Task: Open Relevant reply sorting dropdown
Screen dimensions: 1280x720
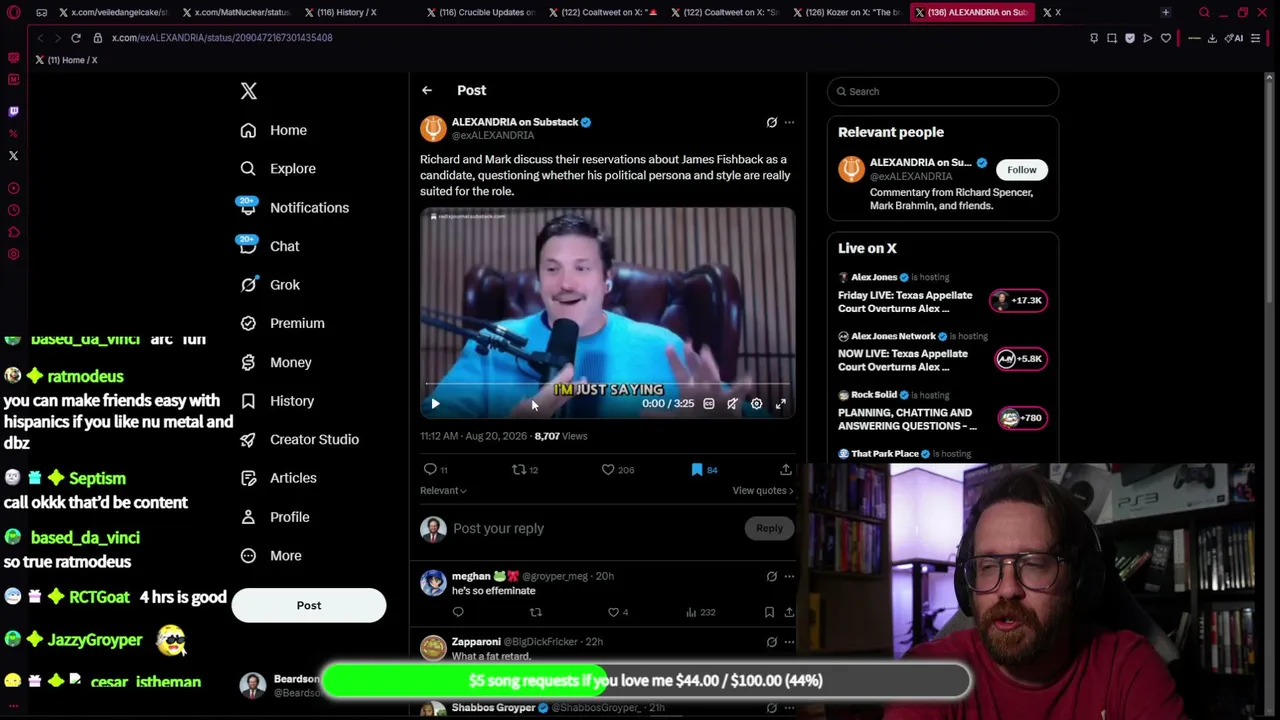Action: pyautogui.click(x=443, y=491)
